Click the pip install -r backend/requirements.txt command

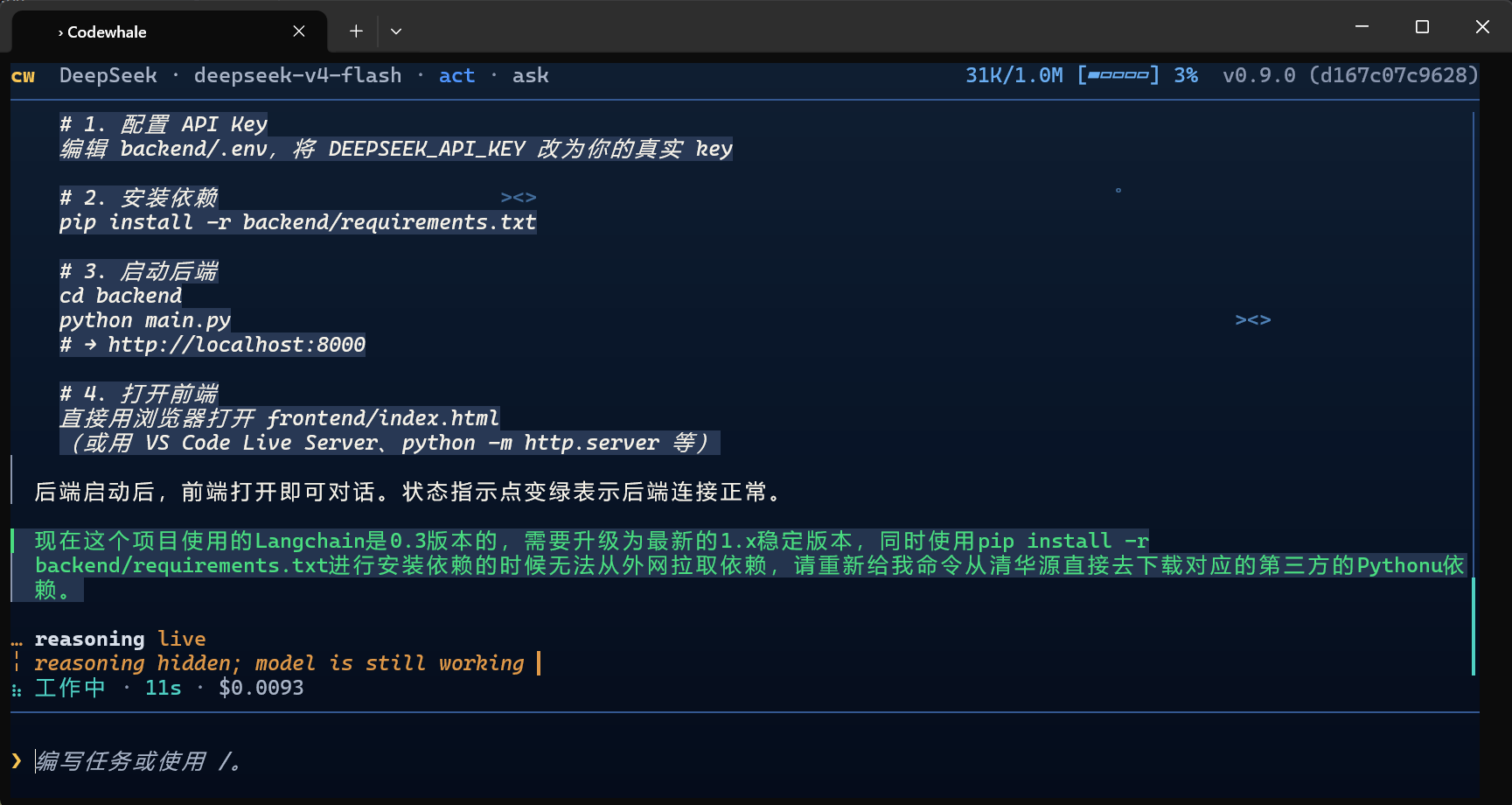pyautogui.click(x=297, y=222)
